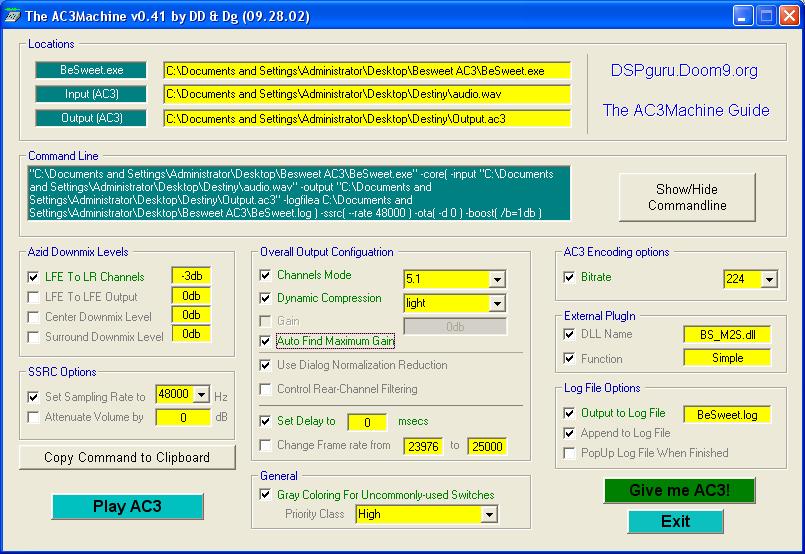Image resolution: width=805 pixels, height=554 pixels.
Task: Open the Priority Class High dropdown
Action: click(489, 514)
